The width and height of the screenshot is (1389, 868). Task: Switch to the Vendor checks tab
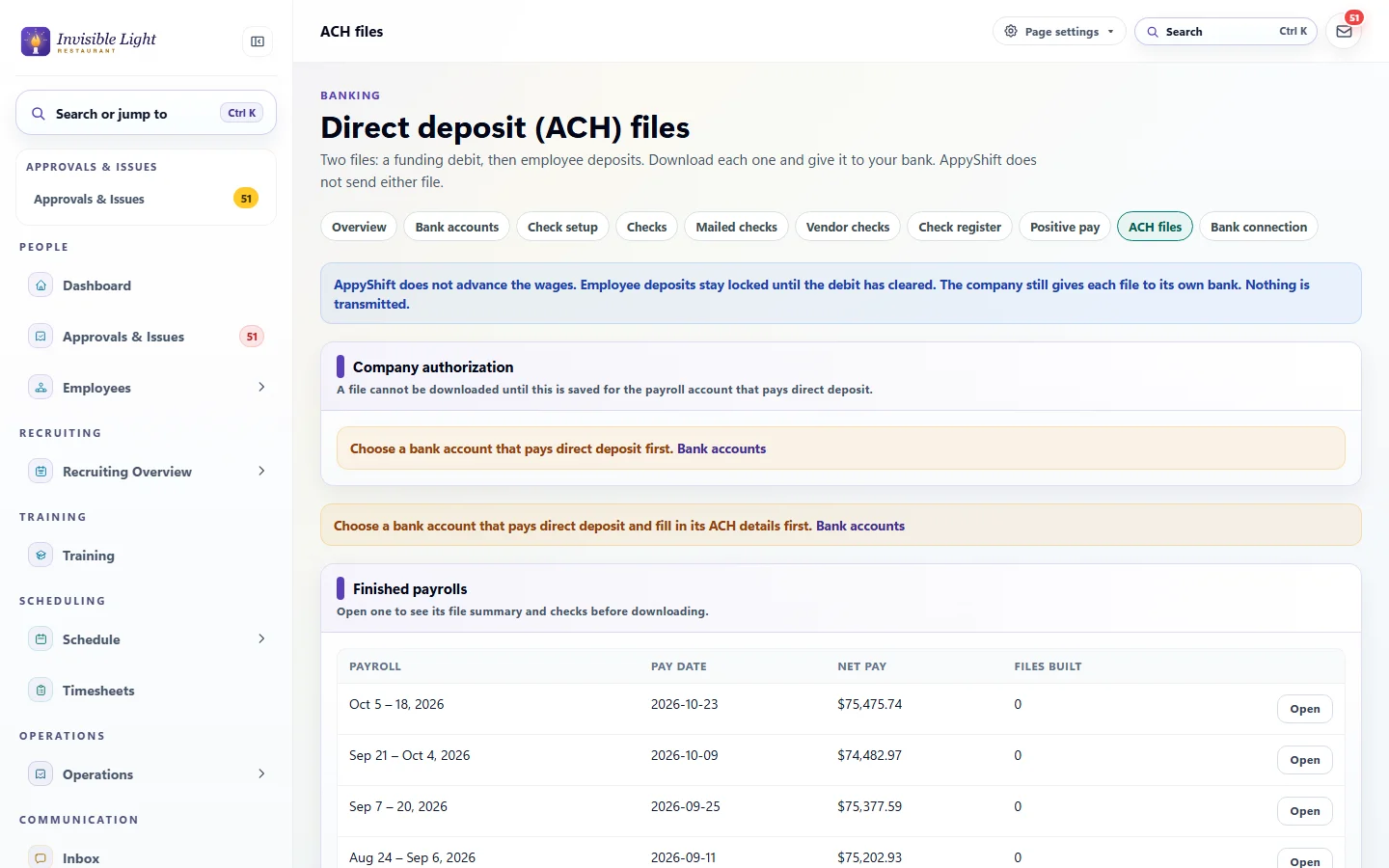click(848, 227)
